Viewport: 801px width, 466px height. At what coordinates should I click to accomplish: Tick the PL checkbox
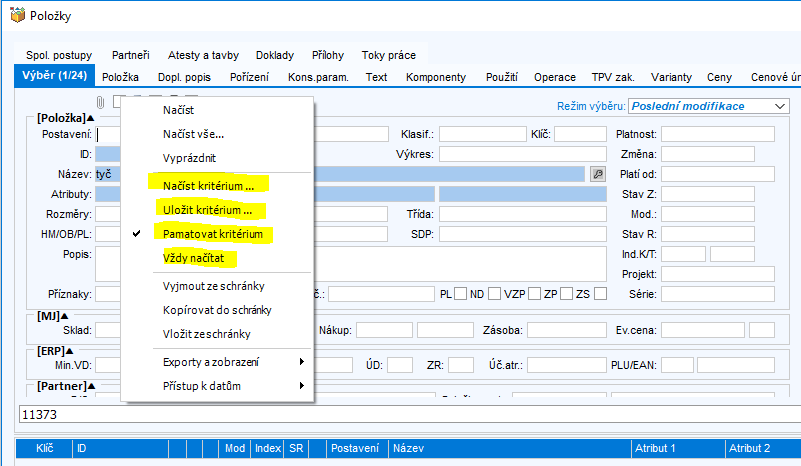click(x=461, y=294)
